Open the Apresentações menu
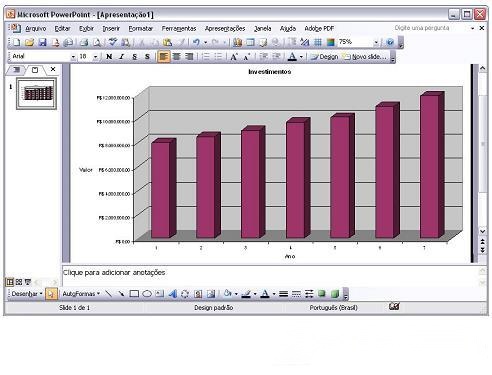The image size is (492, 375). 225,29
